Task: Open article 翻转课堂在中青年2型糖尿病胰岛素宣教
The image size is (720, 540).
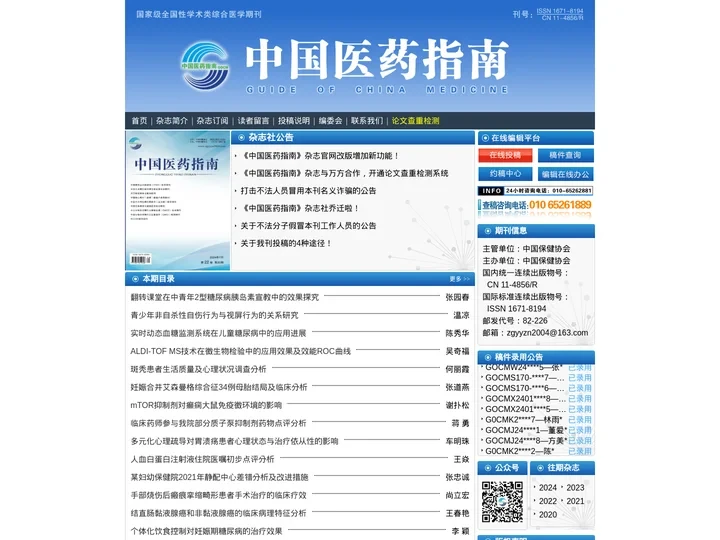Action: pyautogui.click(x=225, y=297)
